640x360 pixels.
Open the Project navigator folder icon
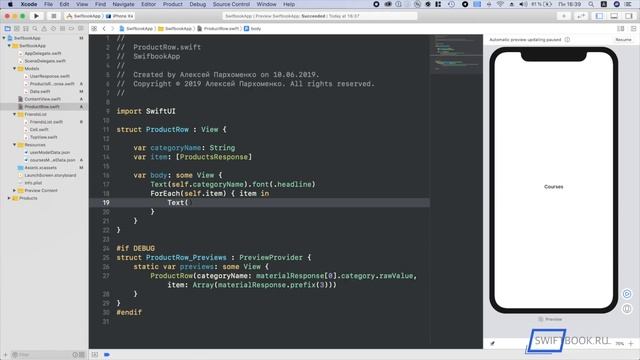7,29
